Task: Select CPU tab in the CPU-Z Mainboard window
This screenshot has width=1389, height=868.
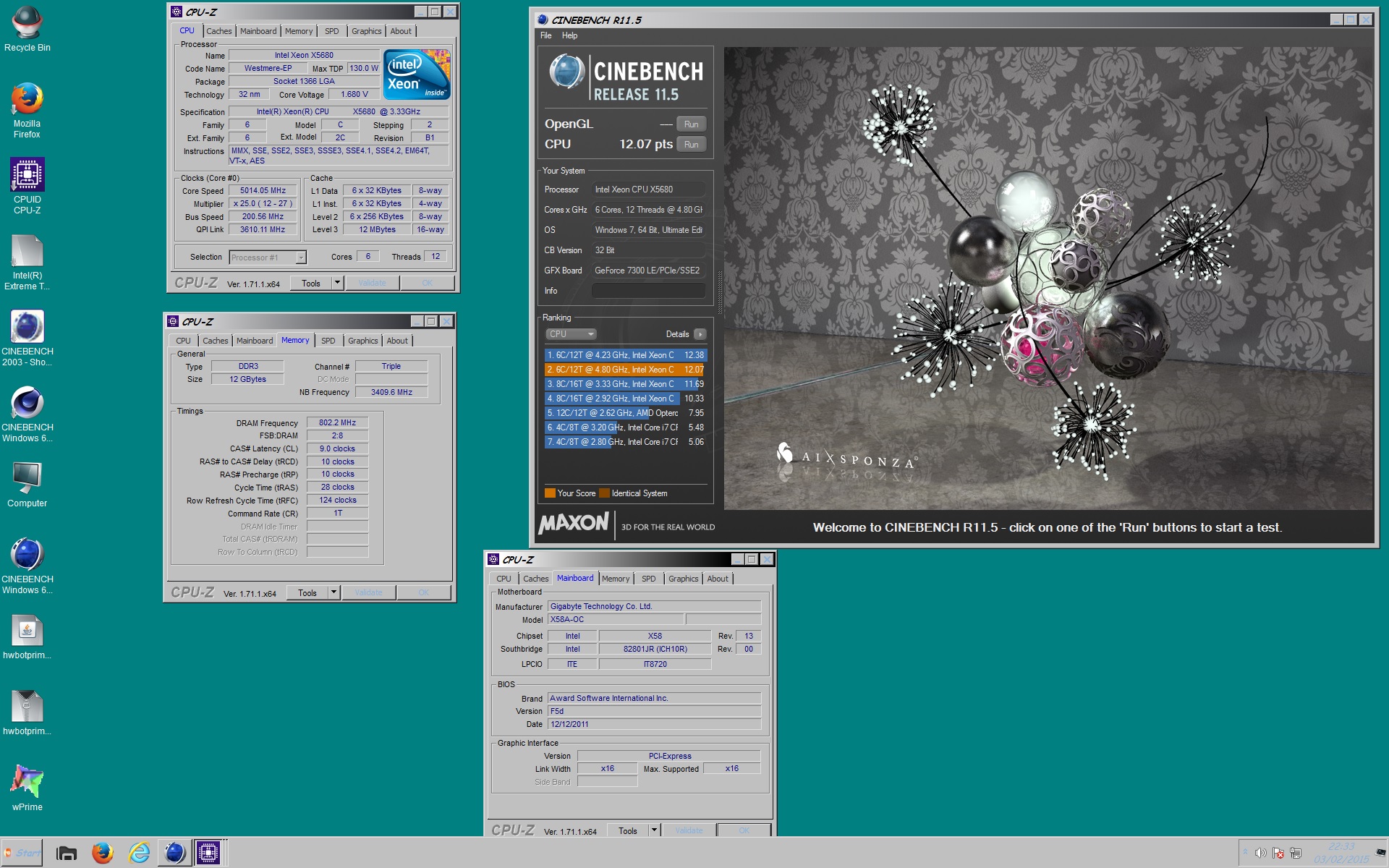Action: (504, 579)
